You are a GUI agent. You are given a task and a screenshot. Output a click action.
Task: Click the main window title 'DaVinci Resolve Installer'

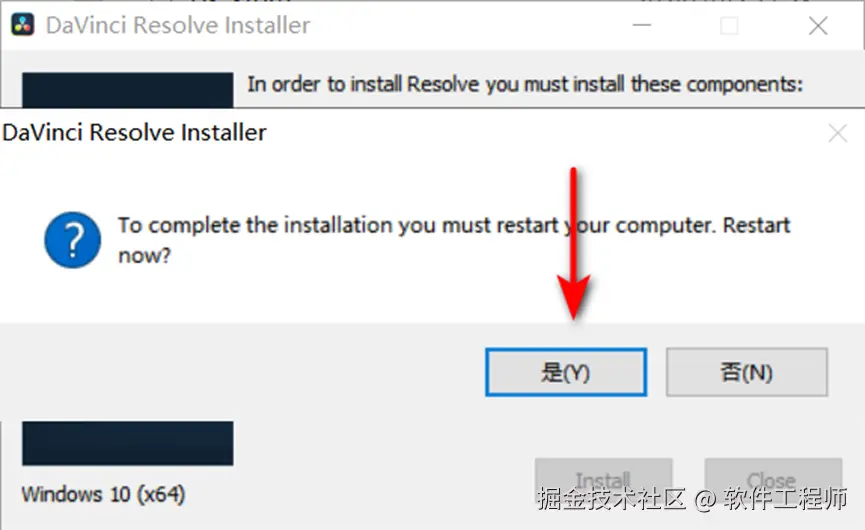[x=178, y=25]
